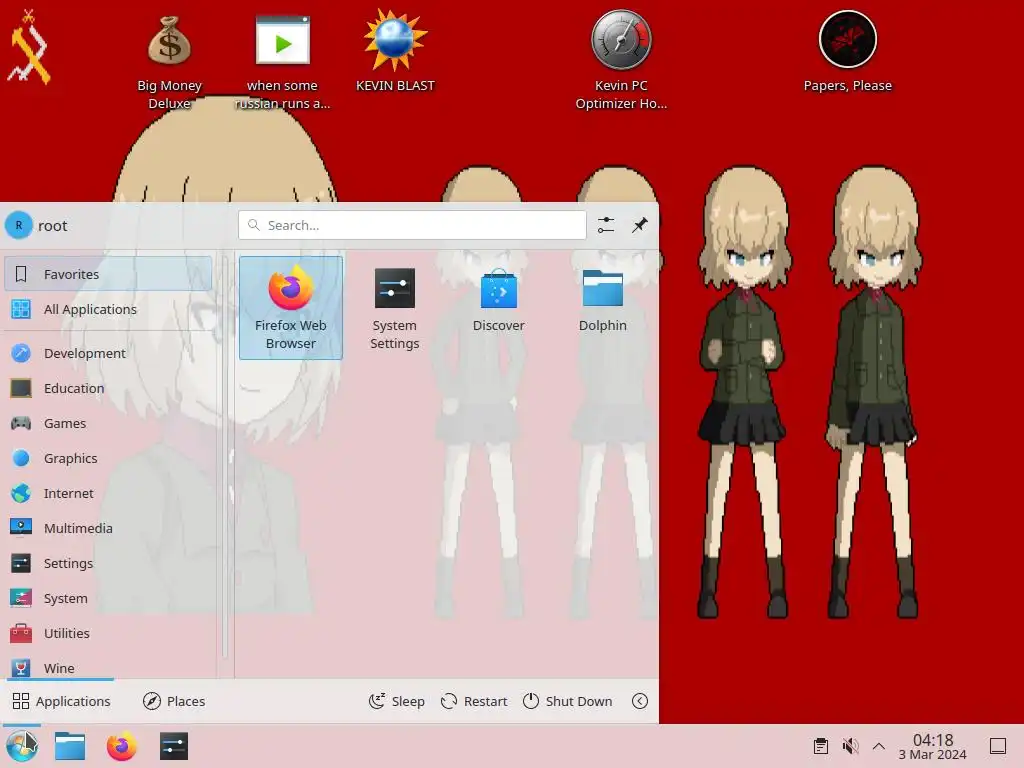The width and height of the screenshot is (1024, 768).
Task: Open the clipboard tray icon
Action: (821, 746)
